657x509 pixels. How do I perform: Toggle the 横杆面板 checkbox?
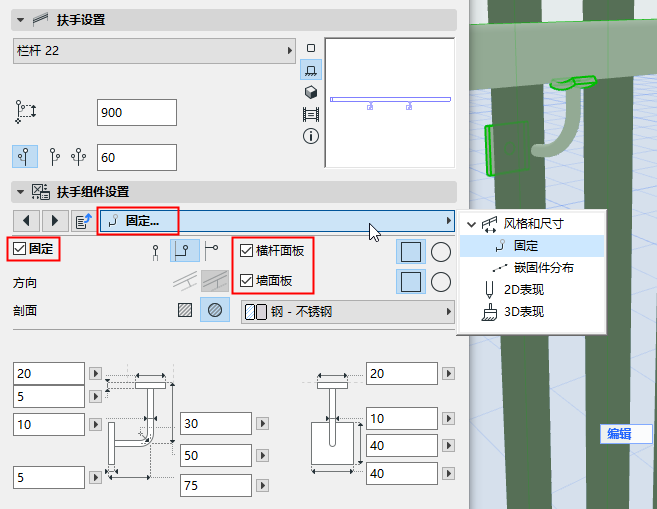(246, 251)
